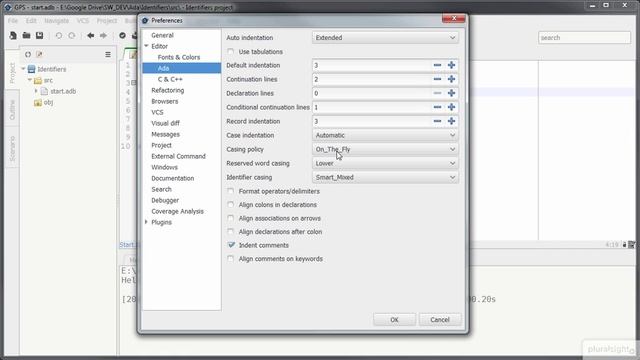Click the Open File folder icon
This screenshot has width=640, height=360.
pyautogui.click(x=27, y=36)
